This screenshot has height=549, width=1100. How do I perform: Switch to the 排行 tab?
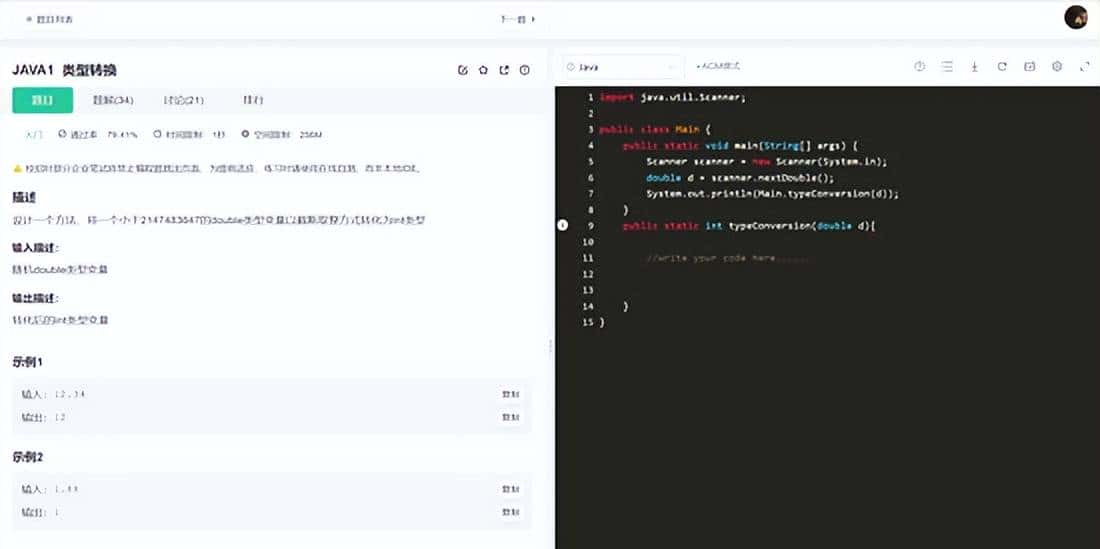coord(253,100)
